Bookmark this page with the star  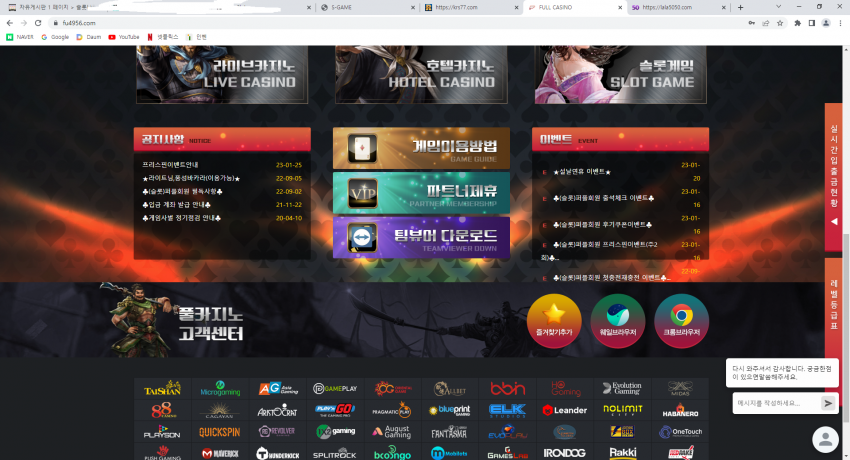point(780,23)
